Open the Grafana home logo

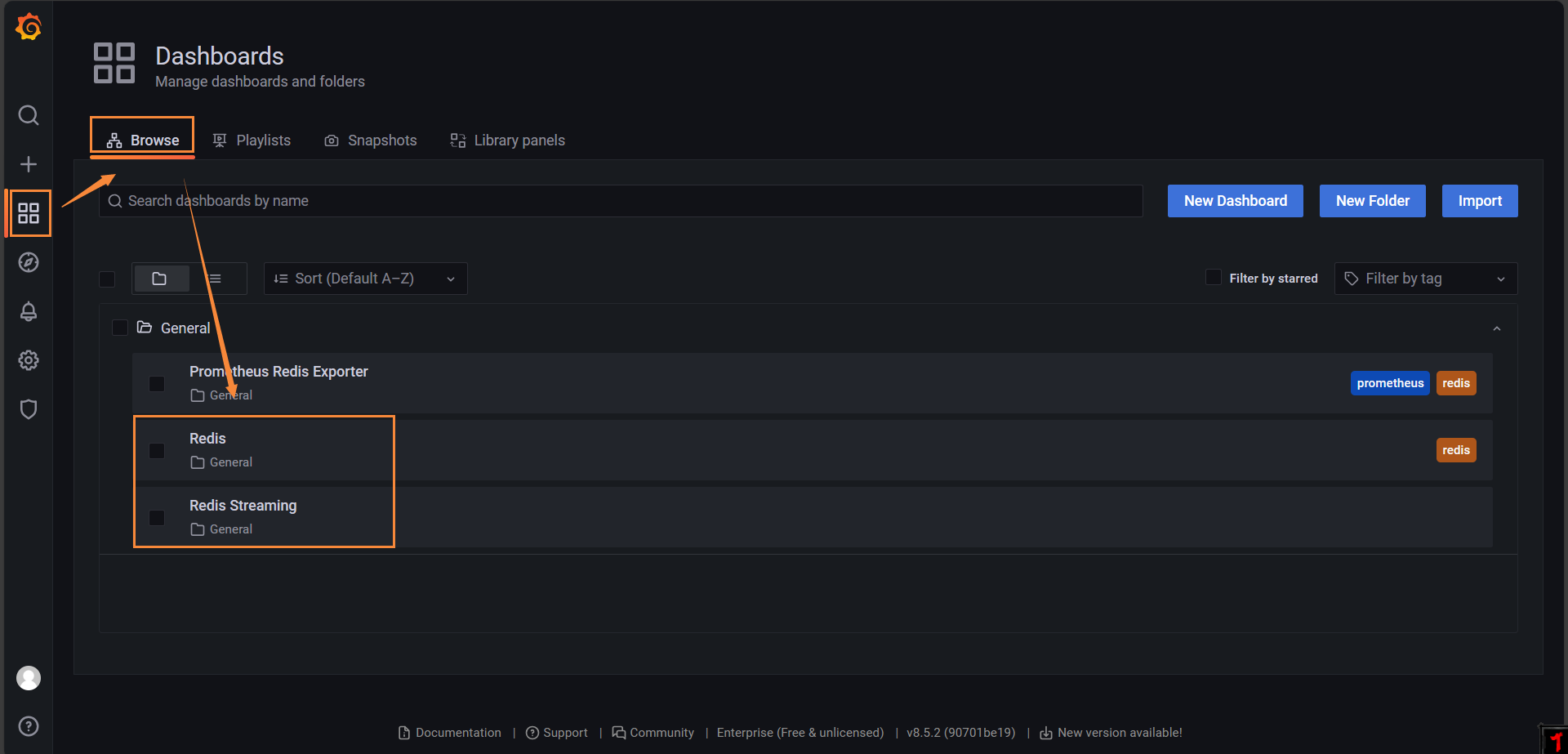[x=29, y=27]
